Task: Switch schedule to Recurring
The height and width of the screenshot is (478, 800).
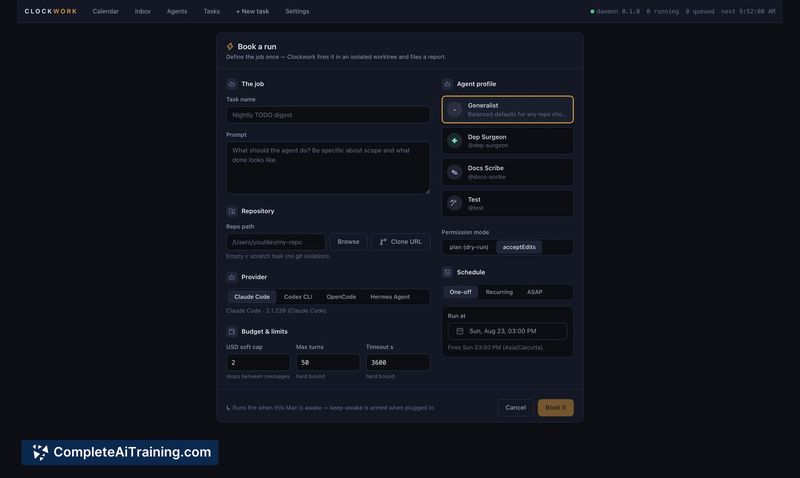Action: tap(499, 292)
